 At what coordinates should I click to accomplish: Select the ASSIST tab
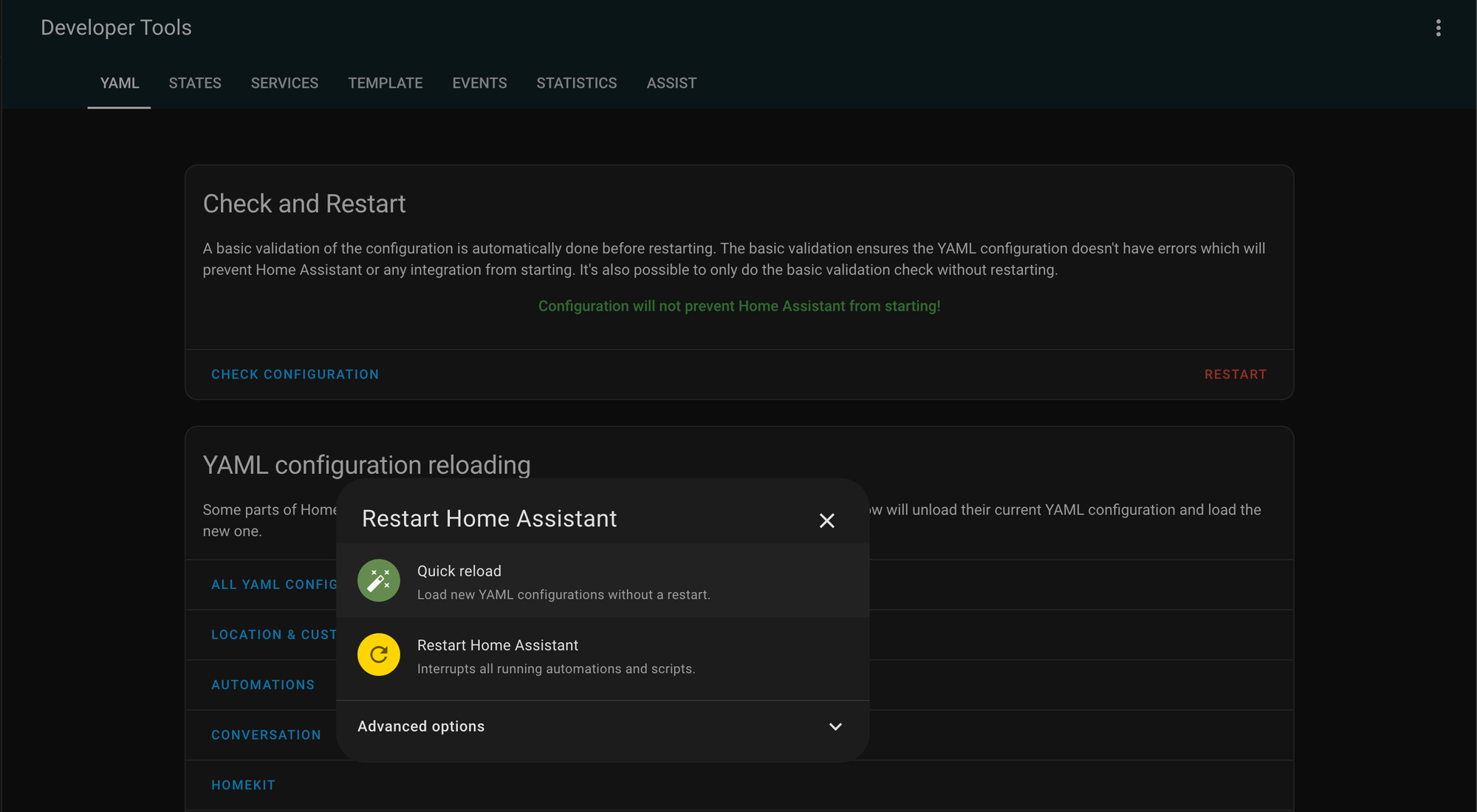pyautogui.click(x=672, y=83)
